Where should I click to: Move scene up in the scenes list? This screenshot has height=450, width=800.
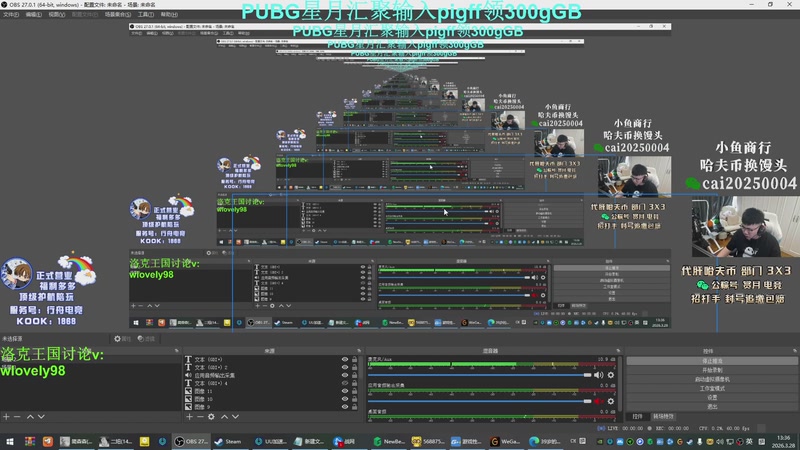[x=30, y=417]
